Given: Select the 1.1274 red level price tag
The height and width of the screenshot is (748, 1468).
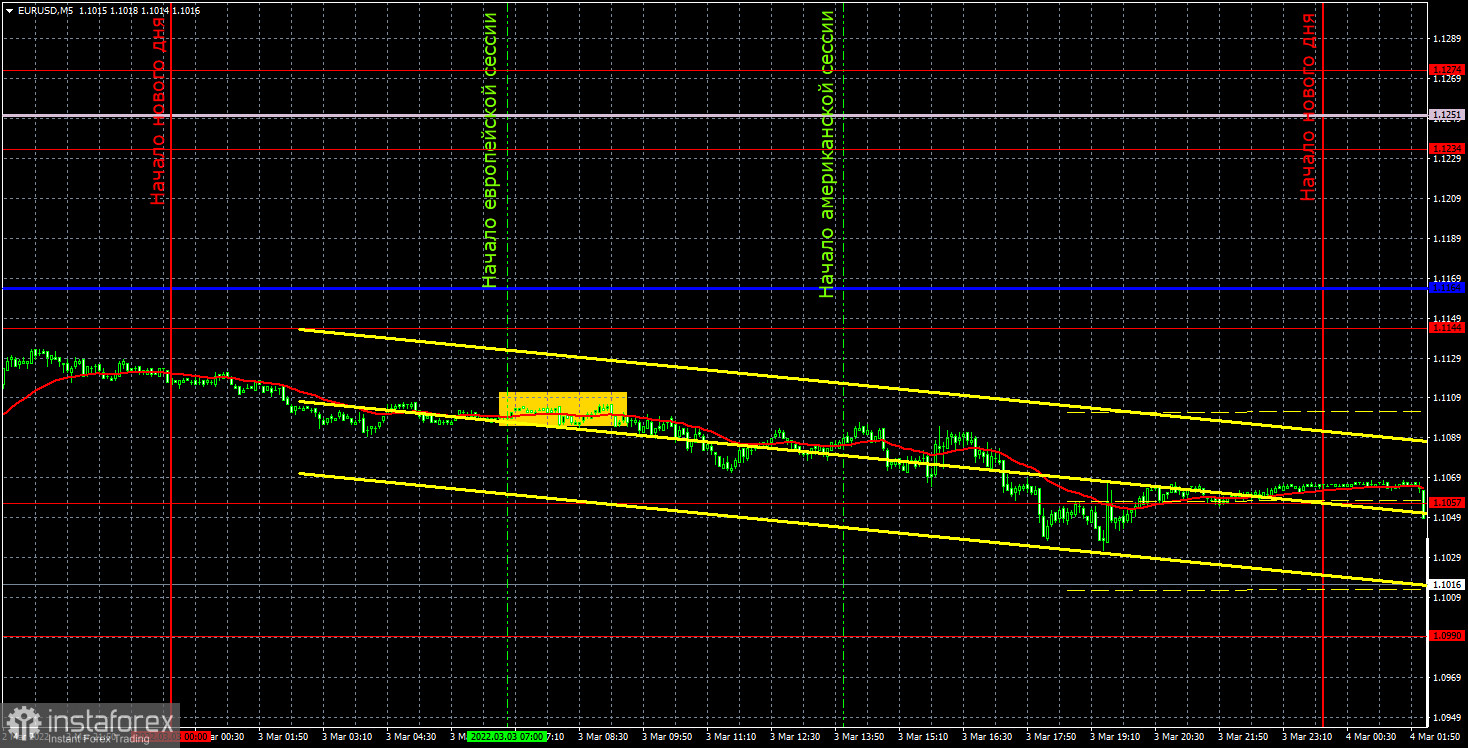Looking at the screenshot, I should coord(1447,70).
